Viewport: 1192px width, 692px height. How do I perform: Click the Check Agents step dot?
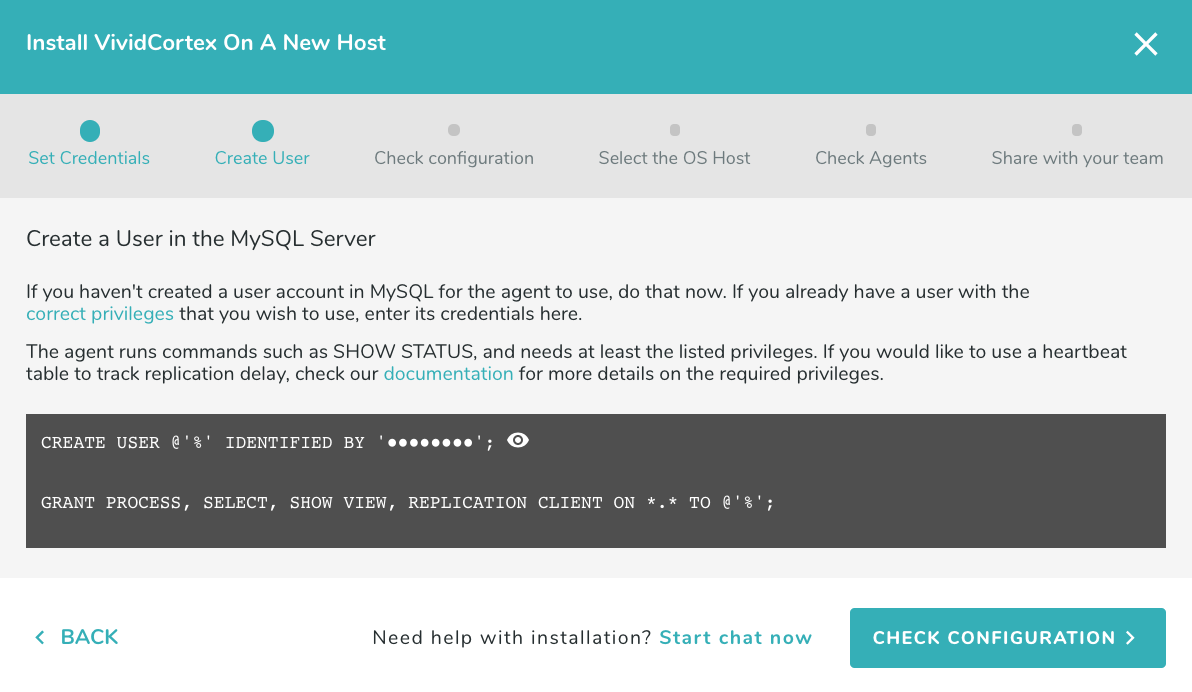pyautogui.click(x=870, y=130)
